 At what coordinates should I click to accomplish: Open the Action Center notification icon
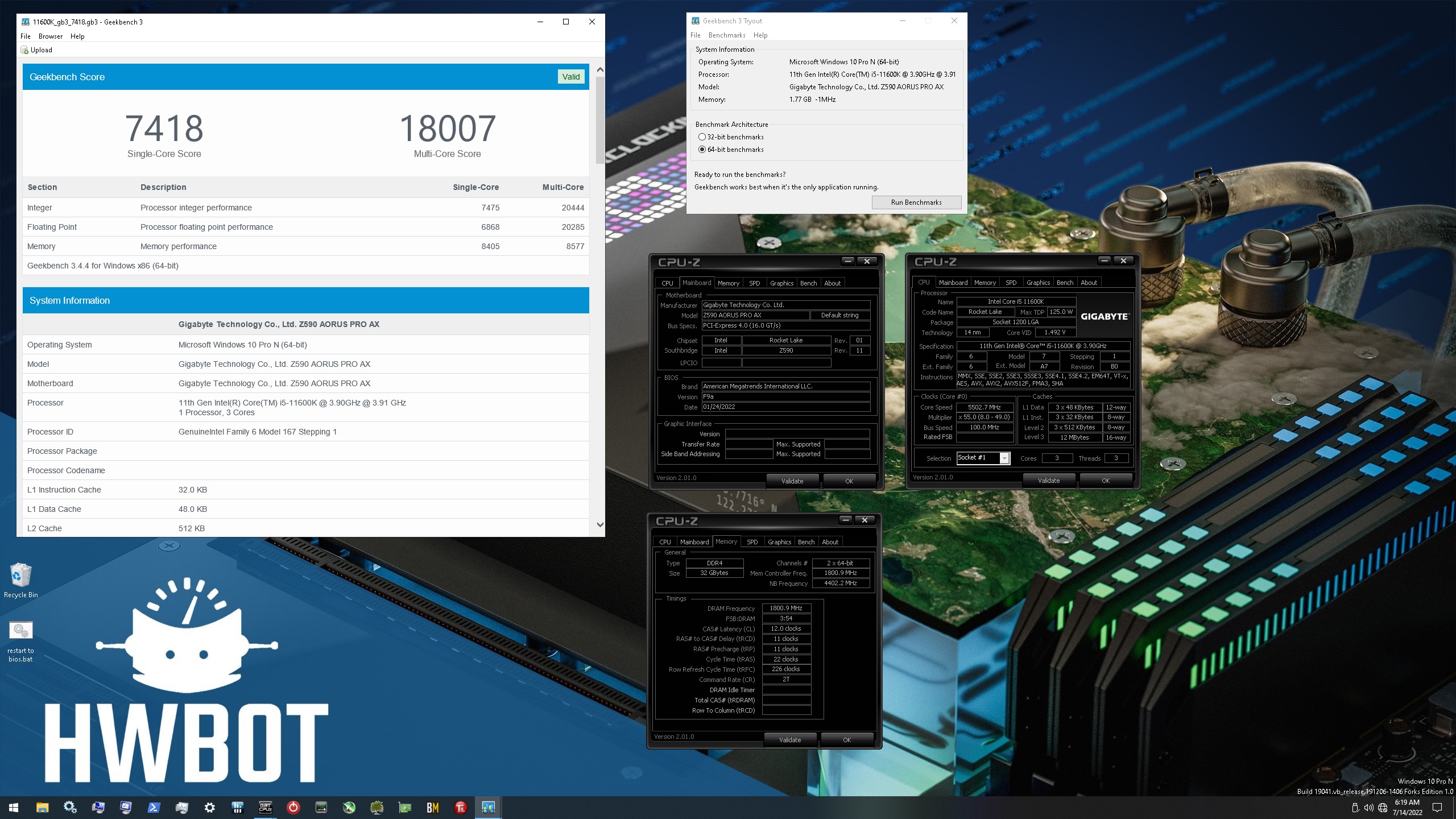tap(1437, 808)
